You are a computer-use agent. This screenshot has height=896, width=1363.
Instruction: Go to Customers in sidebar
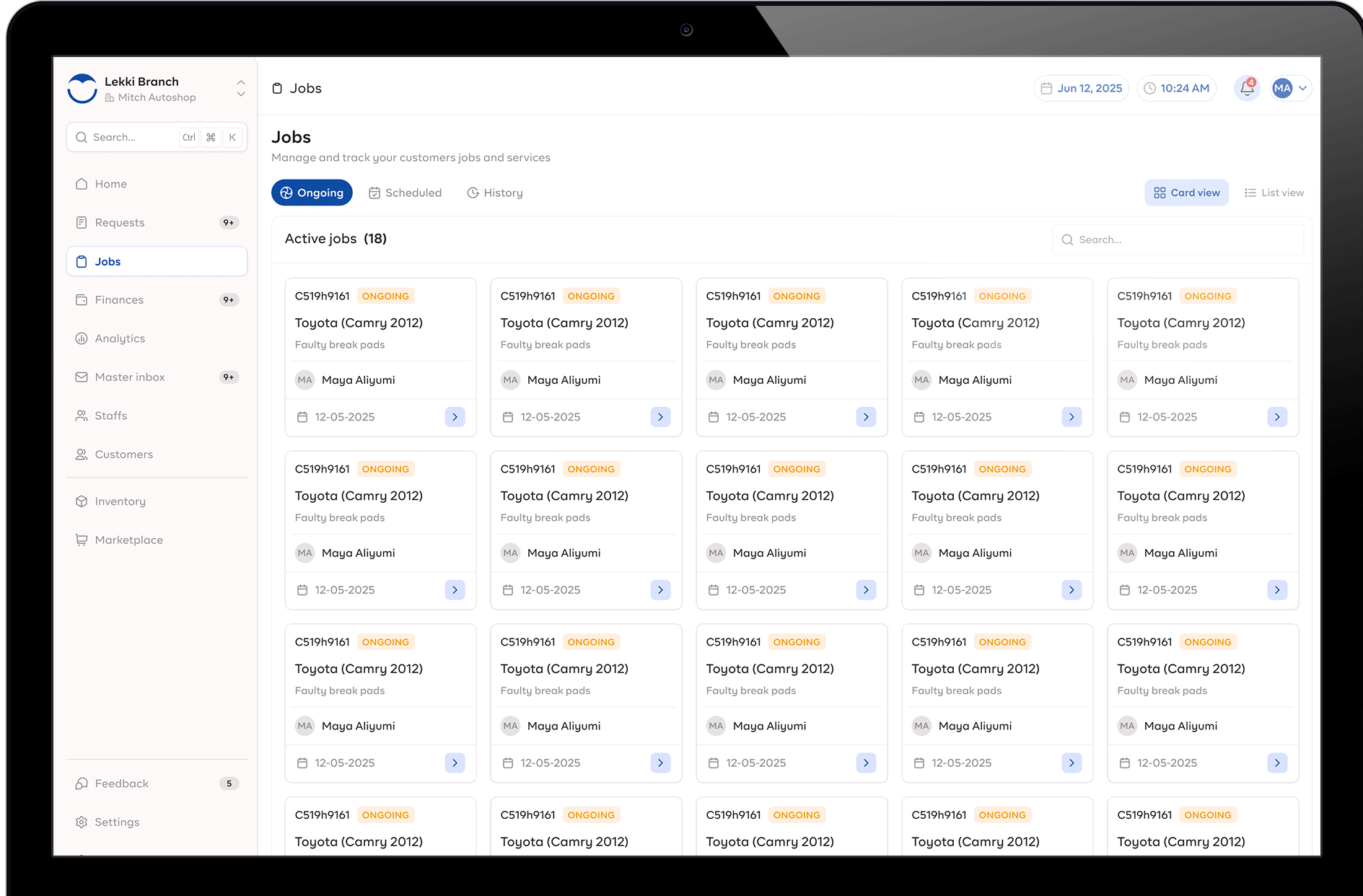pos(123,454)
